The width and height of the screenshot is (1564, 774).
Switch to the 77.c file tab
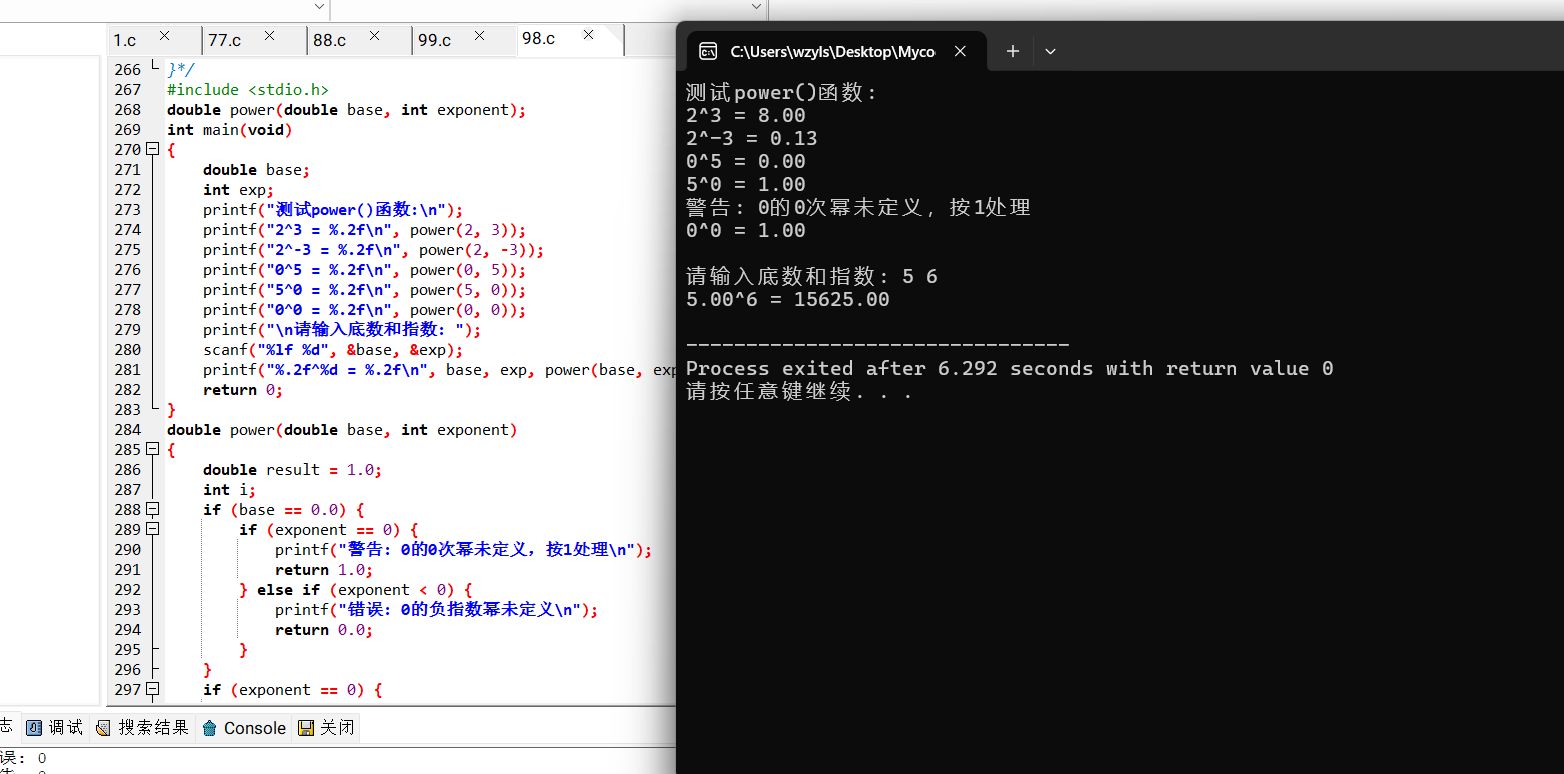click(x=224, y=40)
